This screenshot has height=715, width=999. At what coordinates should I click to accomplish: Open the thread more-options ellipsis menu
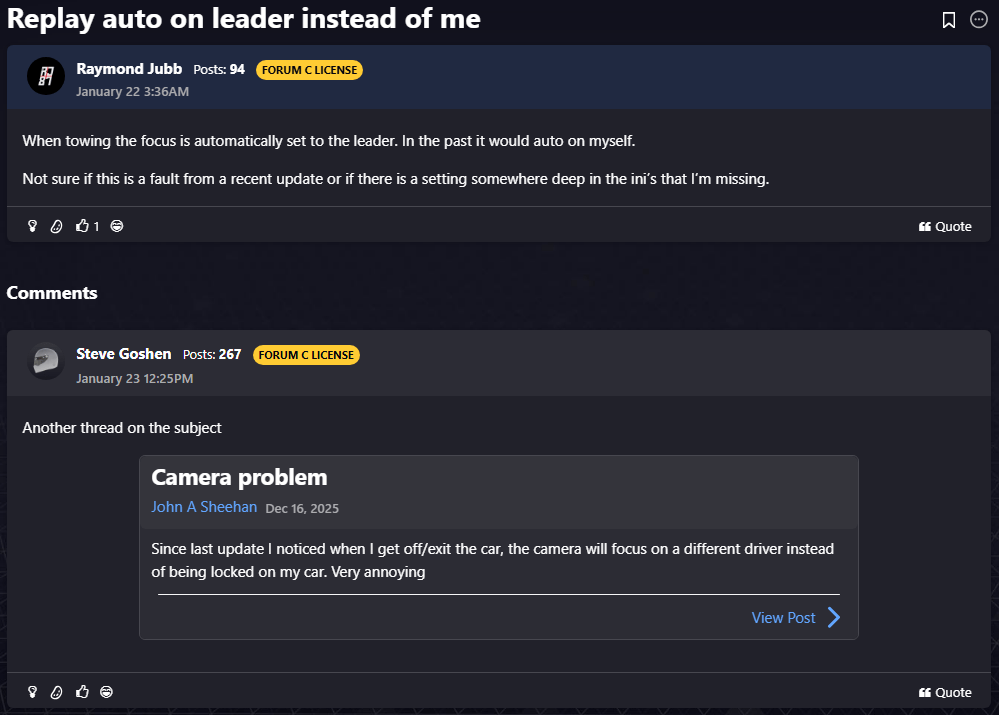pos(979,19)
